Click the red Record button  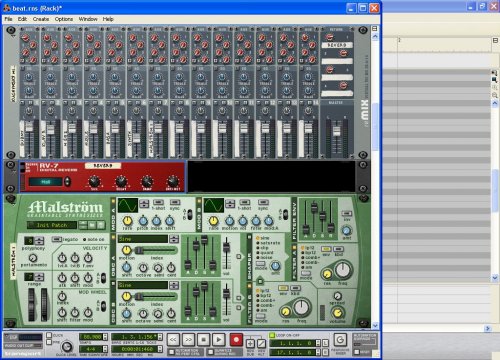[x=236, y=340]
